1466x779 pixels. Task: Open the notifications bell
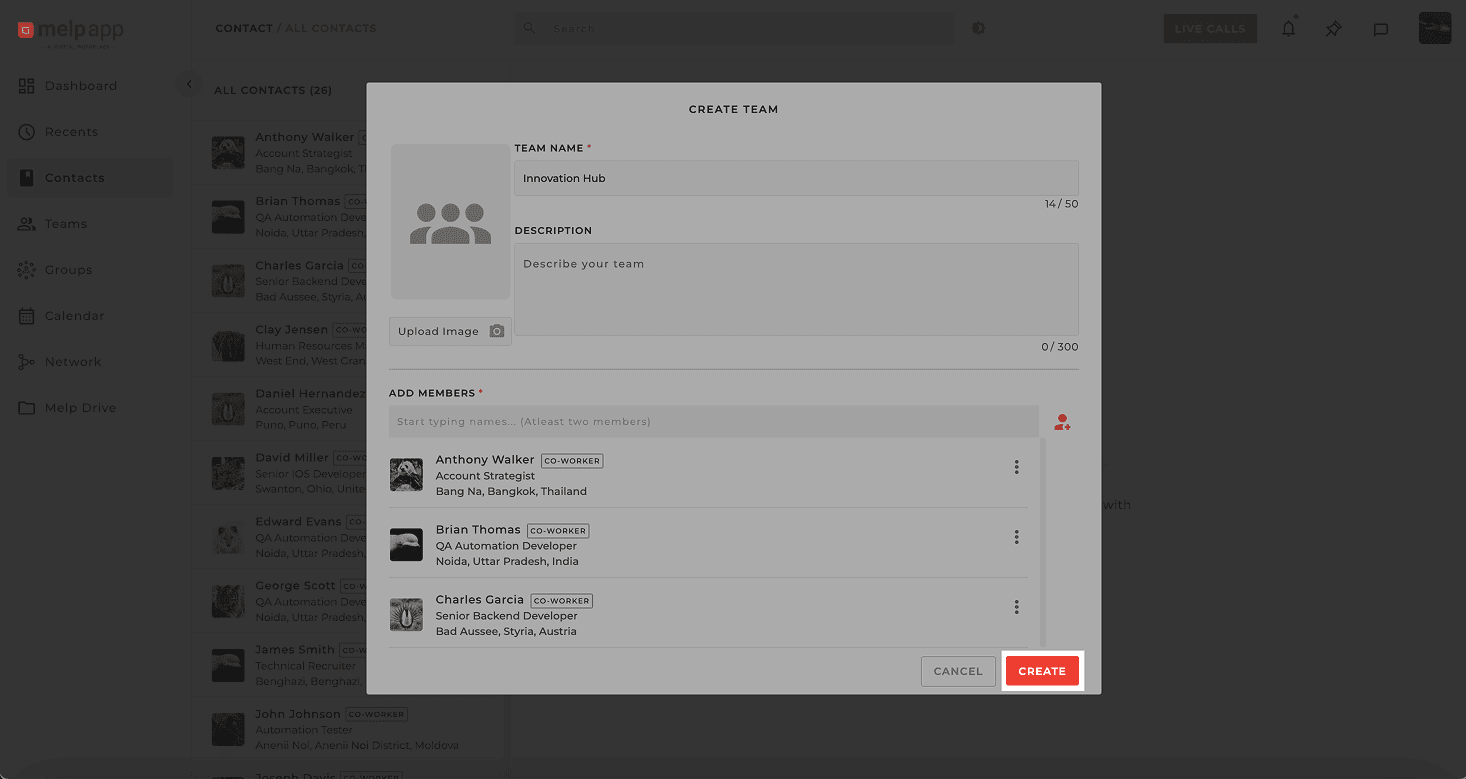tap(1288, 28)
